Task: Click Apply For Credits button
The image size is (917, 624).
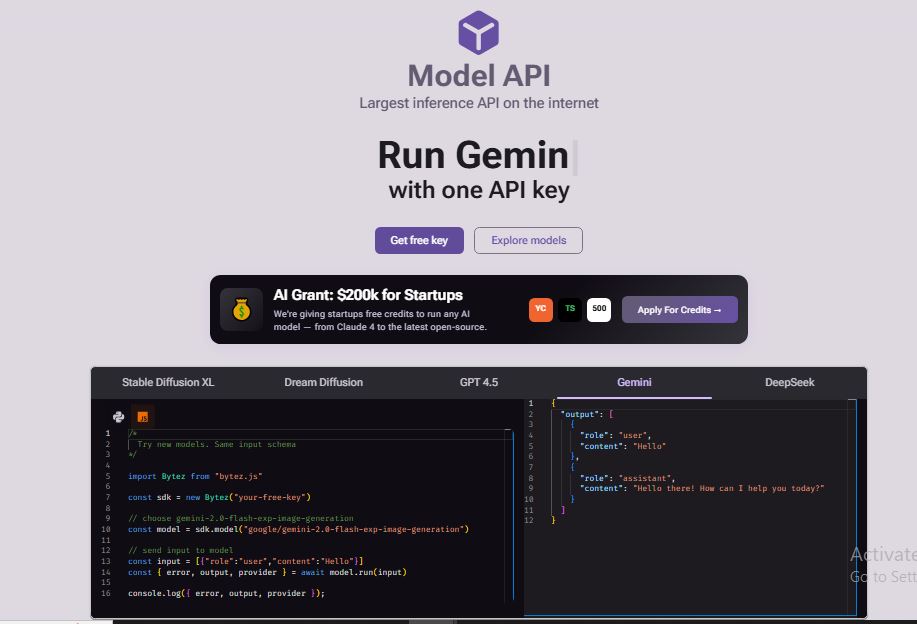Action: [x=679, y=310]
